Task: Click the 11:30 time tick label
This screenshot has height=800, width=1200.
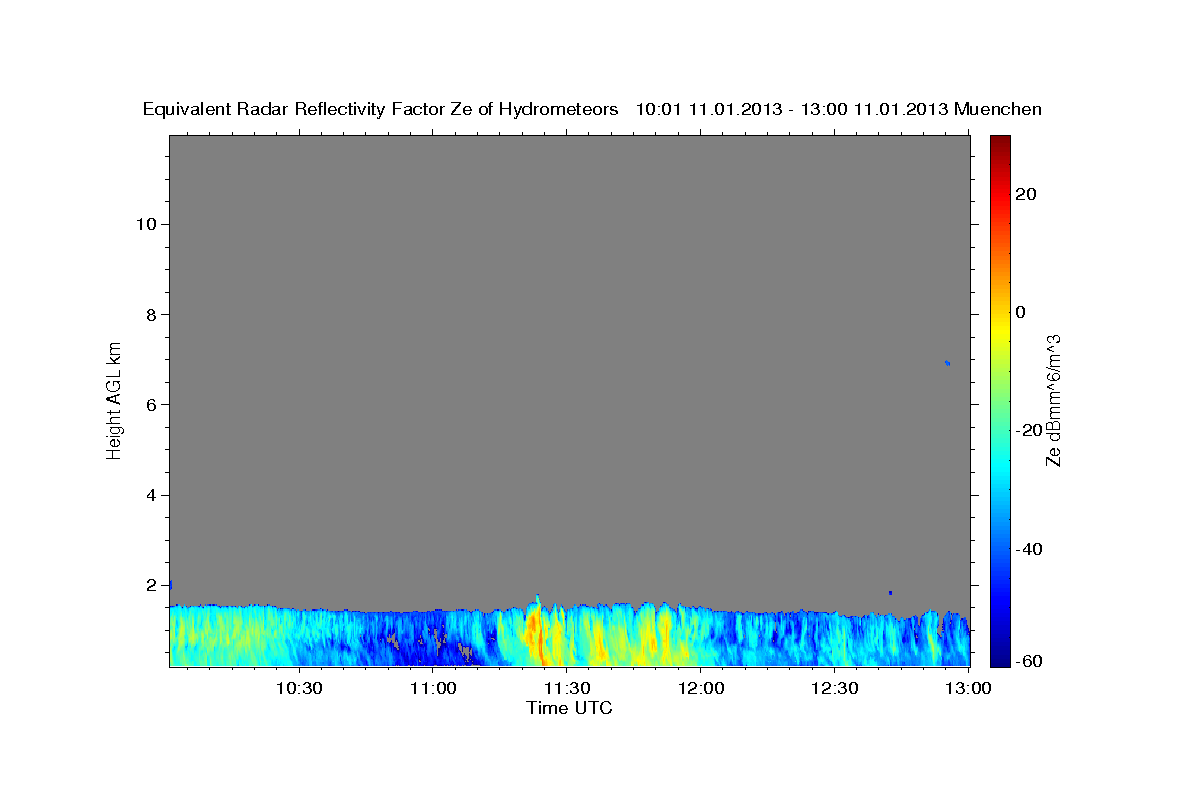Action: point(567,688)
